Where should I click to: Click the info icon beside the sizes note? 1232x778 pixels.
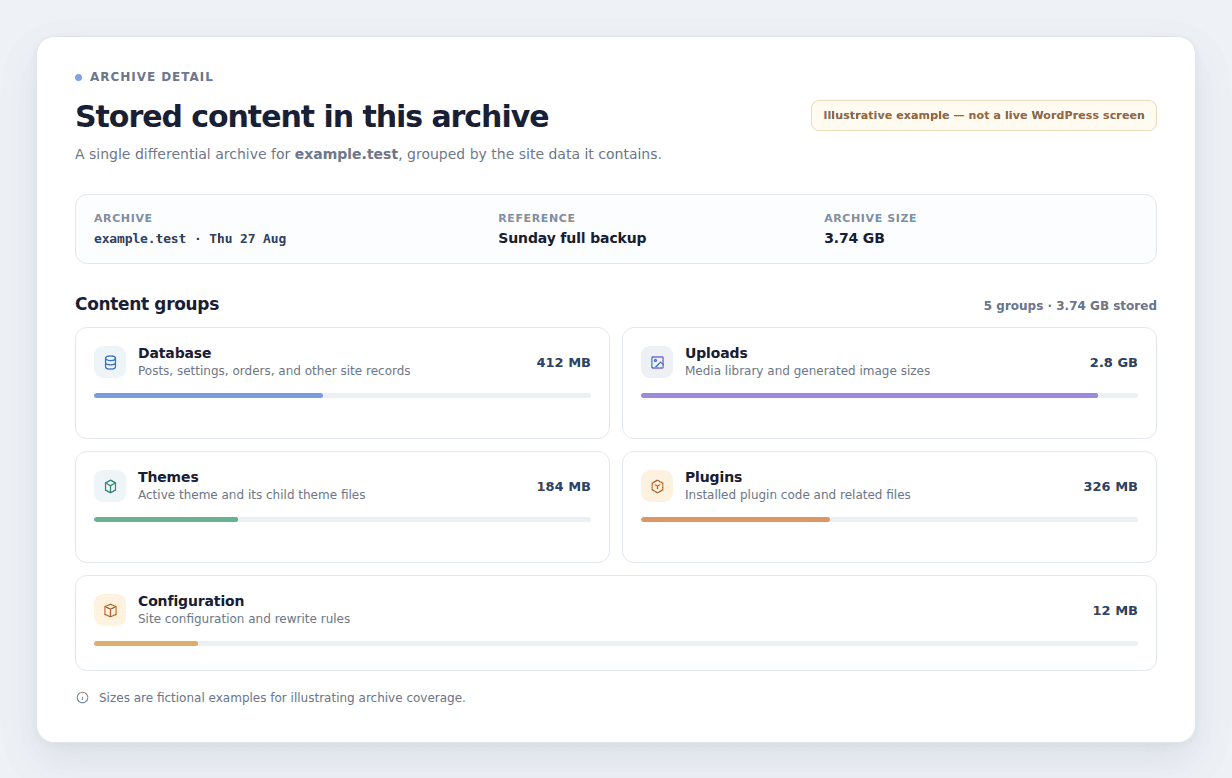(82, 698)
